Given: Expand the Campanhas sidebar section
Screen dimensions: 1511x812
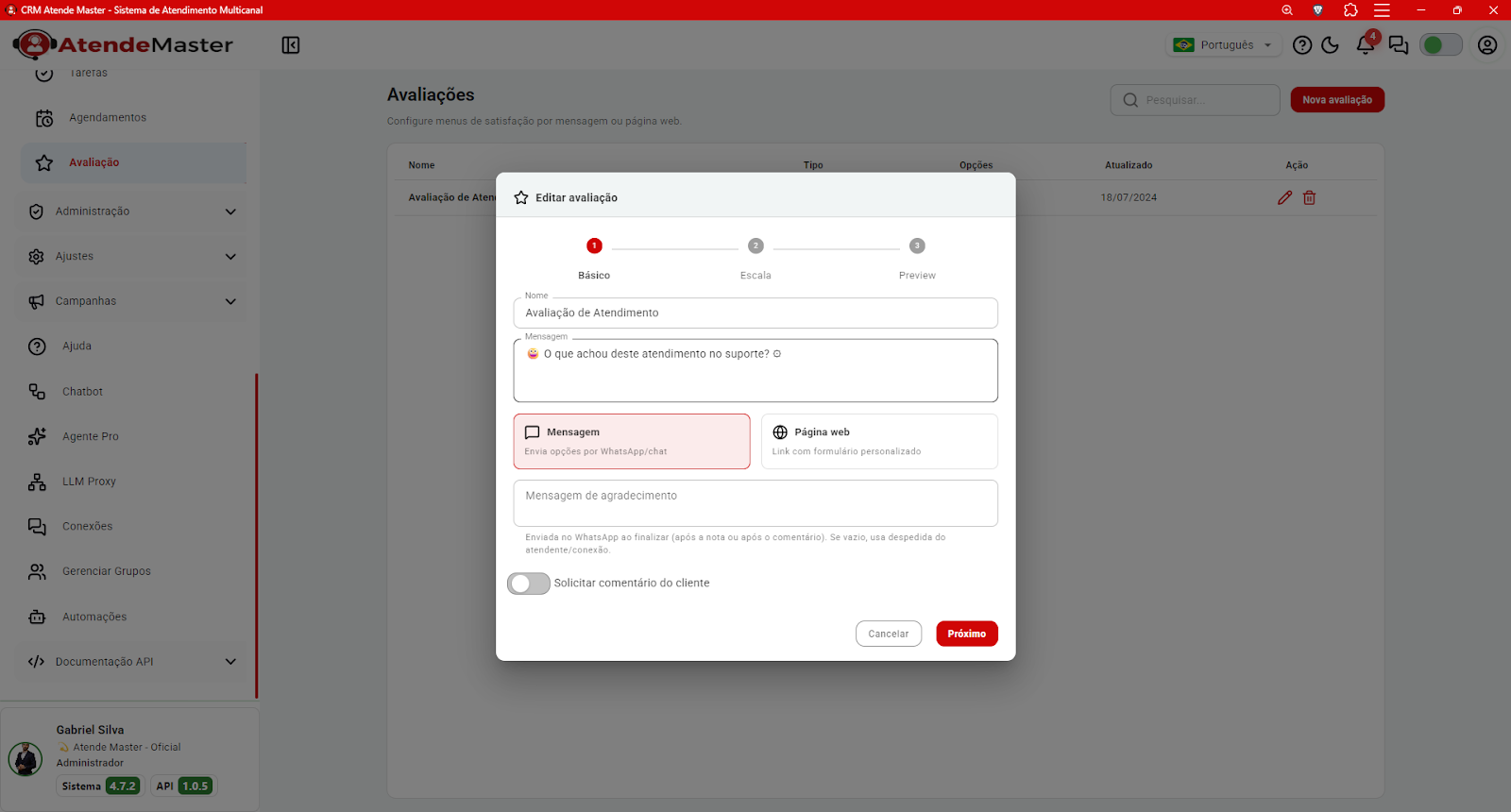Looking at the screenshot, I should coord(132,301).
